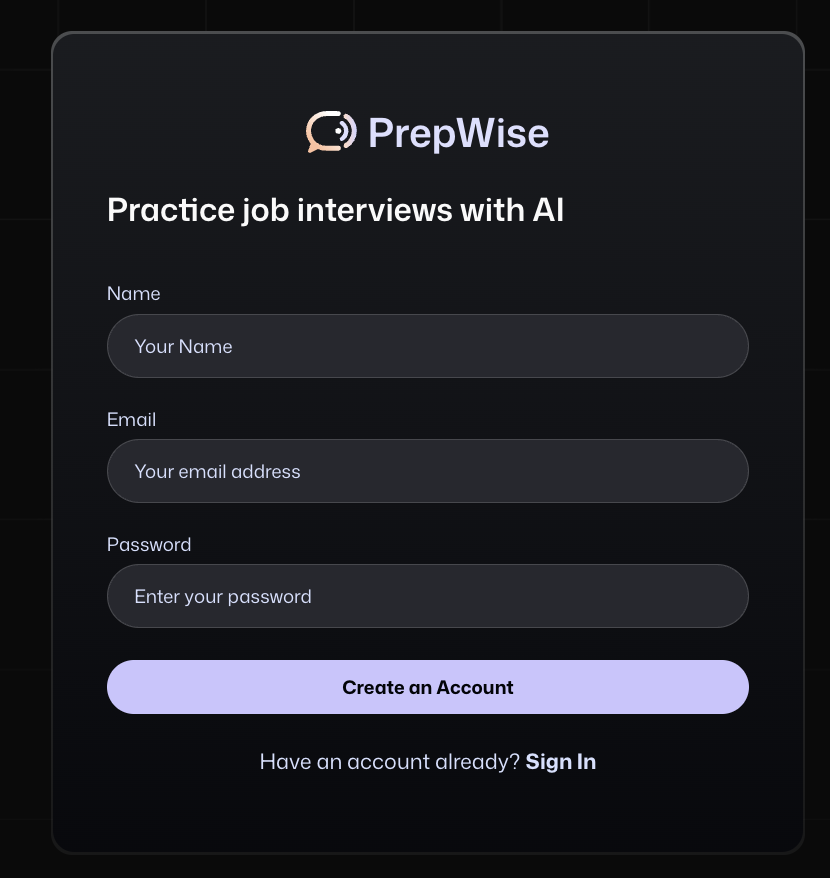Click the PrepWise brand name text
The width and height of the screenshot is (830, 878).
(458, 133)
